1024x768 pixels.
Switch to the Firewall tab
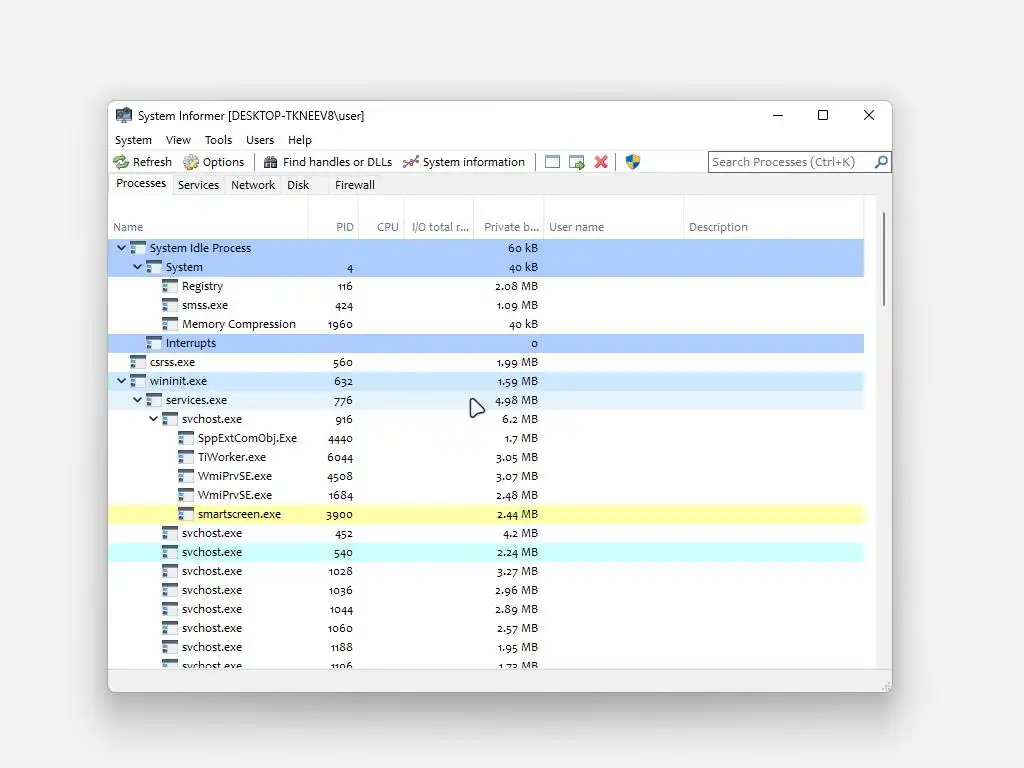pos(355,185)
